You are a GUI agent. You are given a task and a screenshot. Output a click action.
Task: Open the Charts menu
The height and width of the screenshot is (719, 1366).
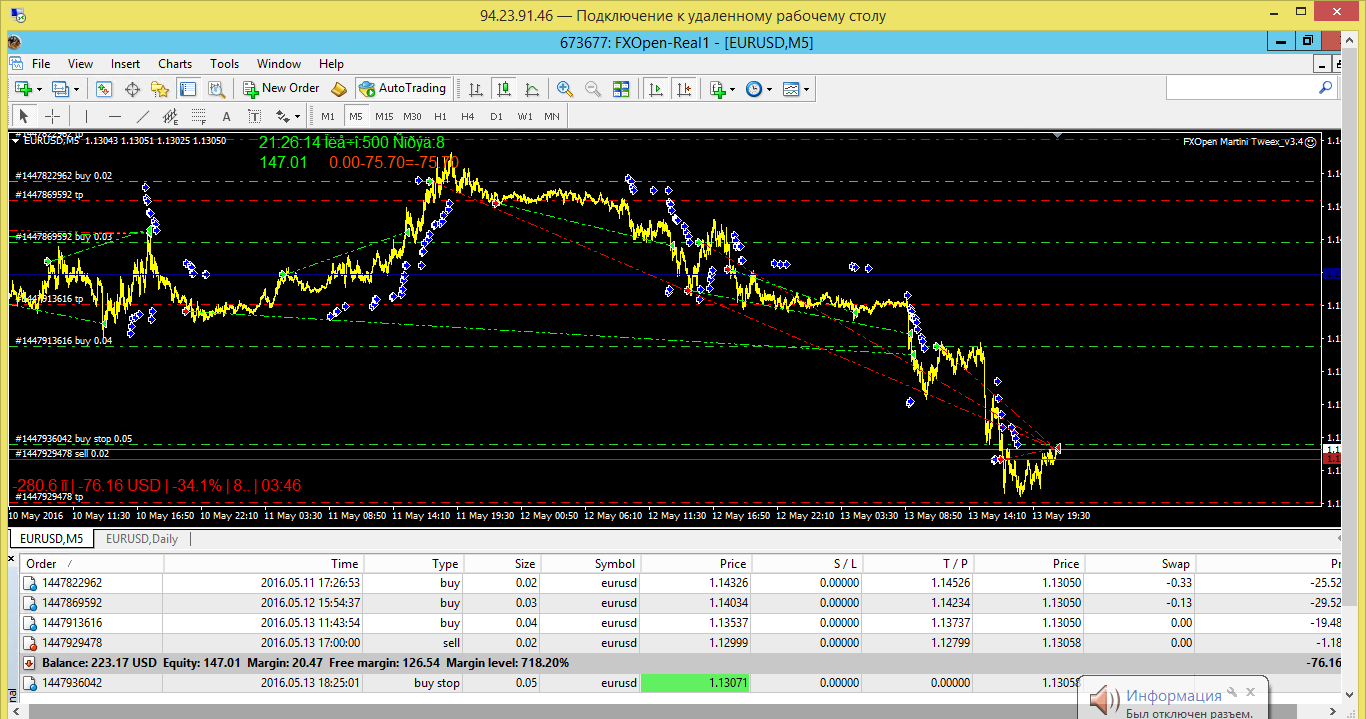tap(175, 63)
